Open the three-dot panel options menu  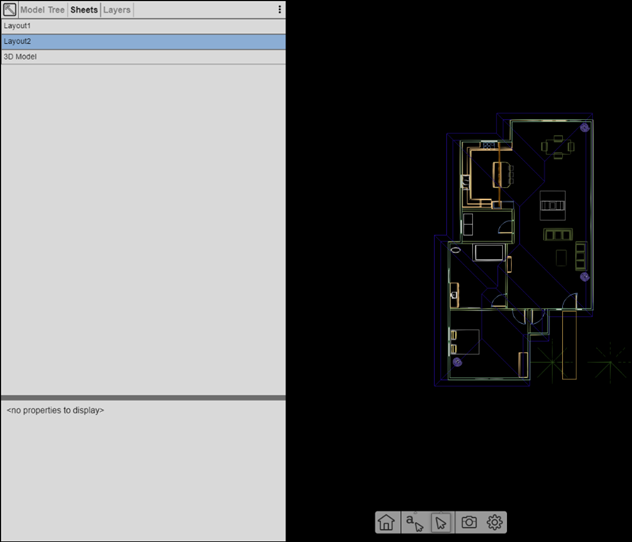point(279,9)
